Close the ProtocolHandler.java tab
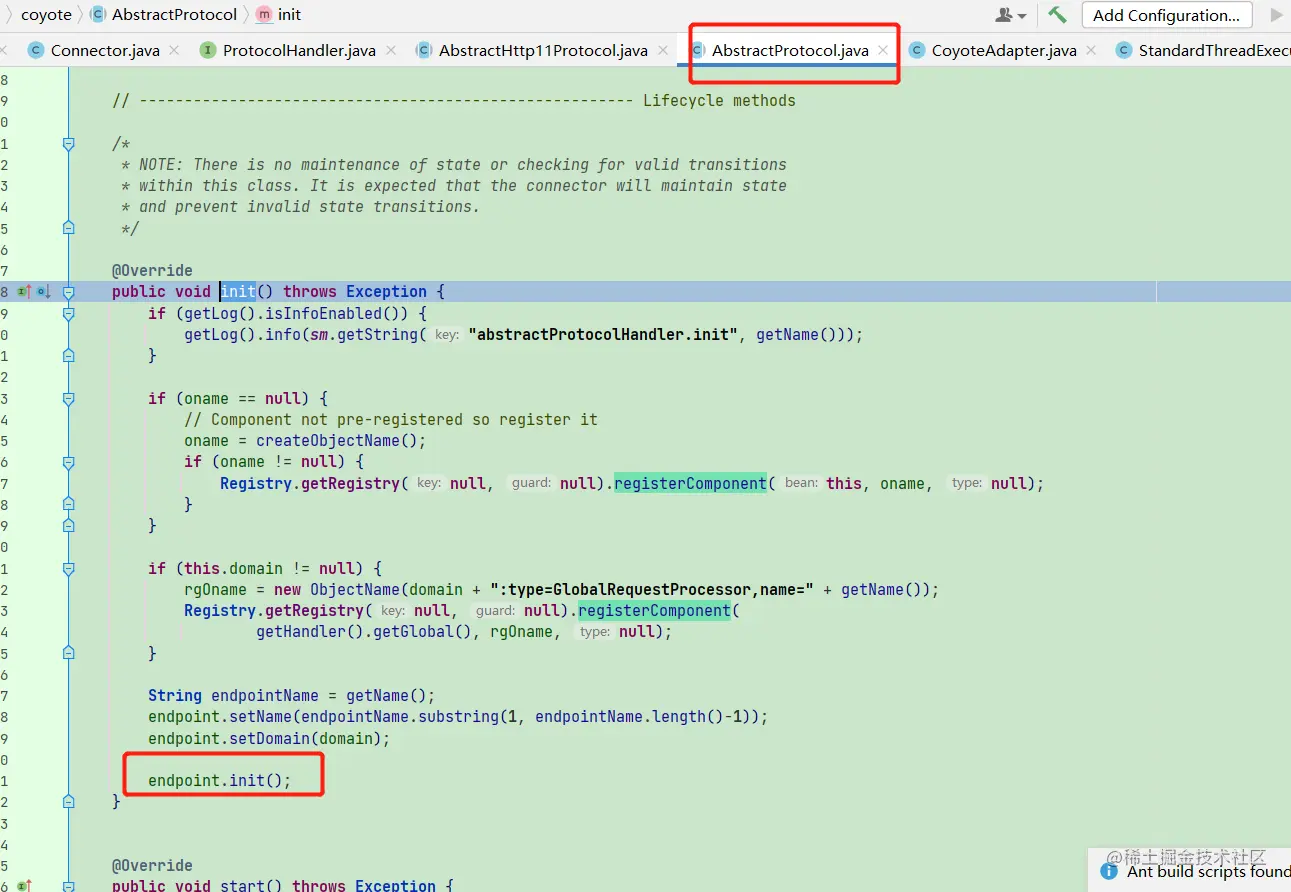This screenshot has height=892, width=1291. (x=390, y=50)
